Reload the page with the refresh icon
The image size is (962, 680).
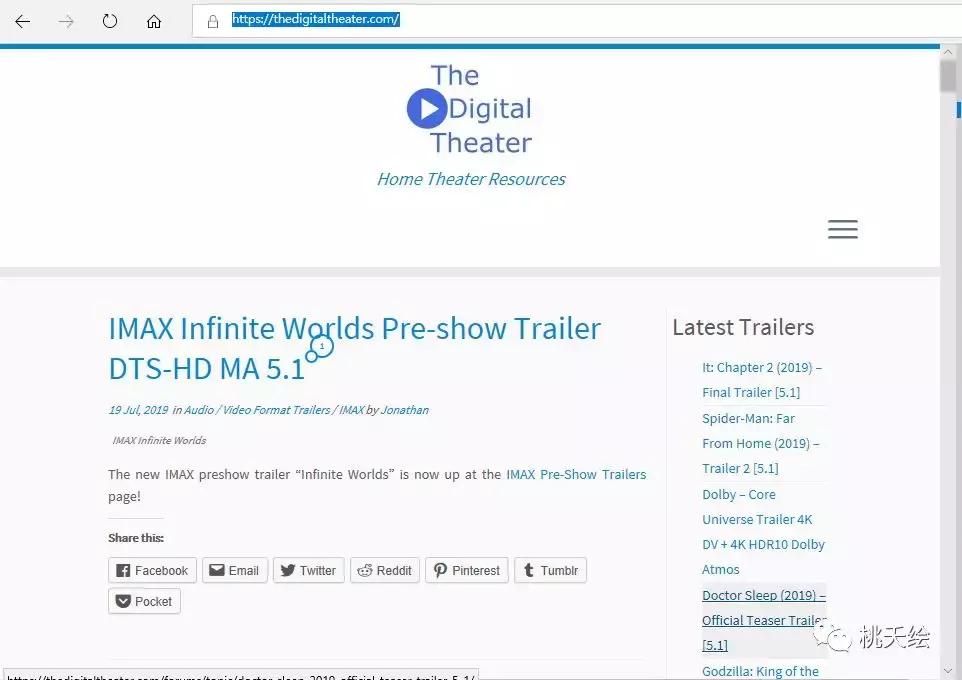click(110, 21)
